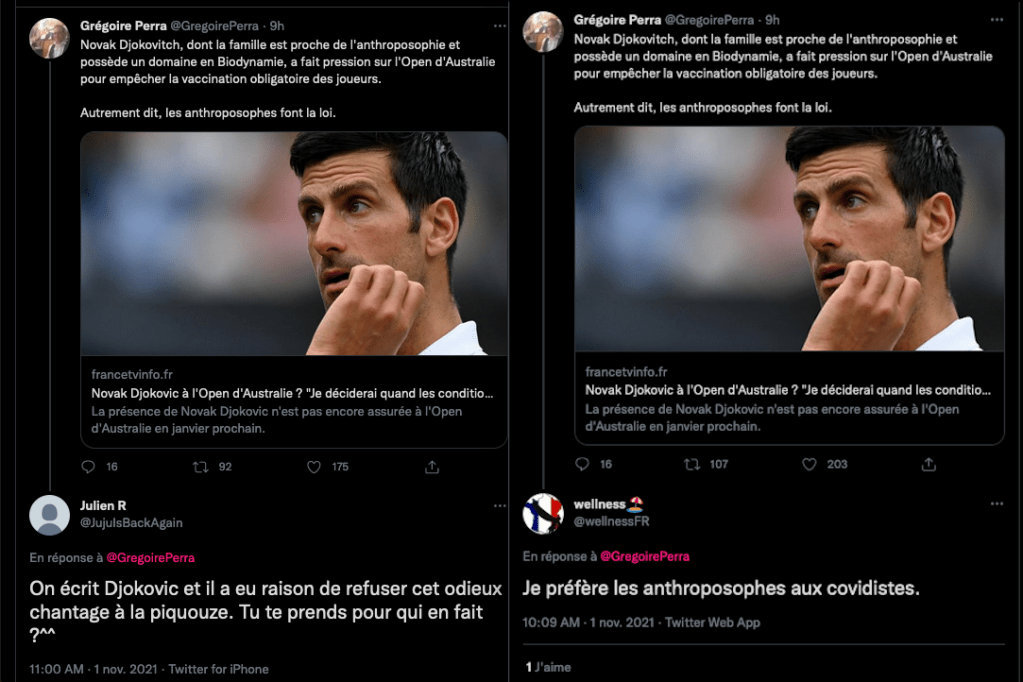Open more options on wellness reply
1023x682 pixels.
tap(996, 504)
